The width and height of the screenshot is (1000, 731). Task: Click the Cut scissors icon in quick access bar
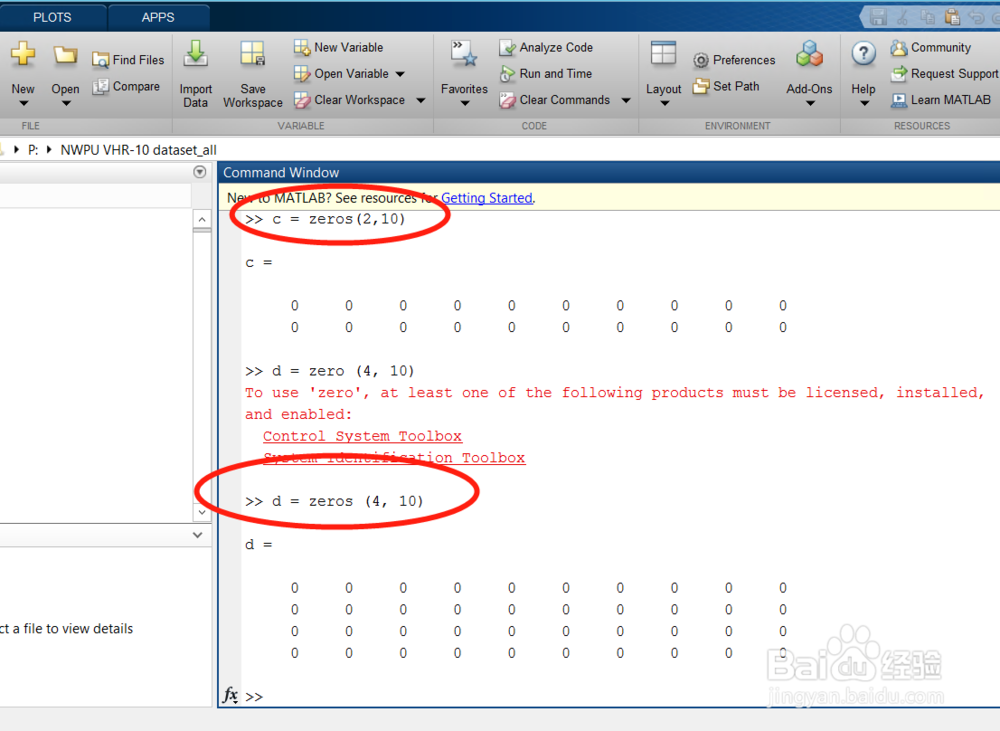click(902, 17)
